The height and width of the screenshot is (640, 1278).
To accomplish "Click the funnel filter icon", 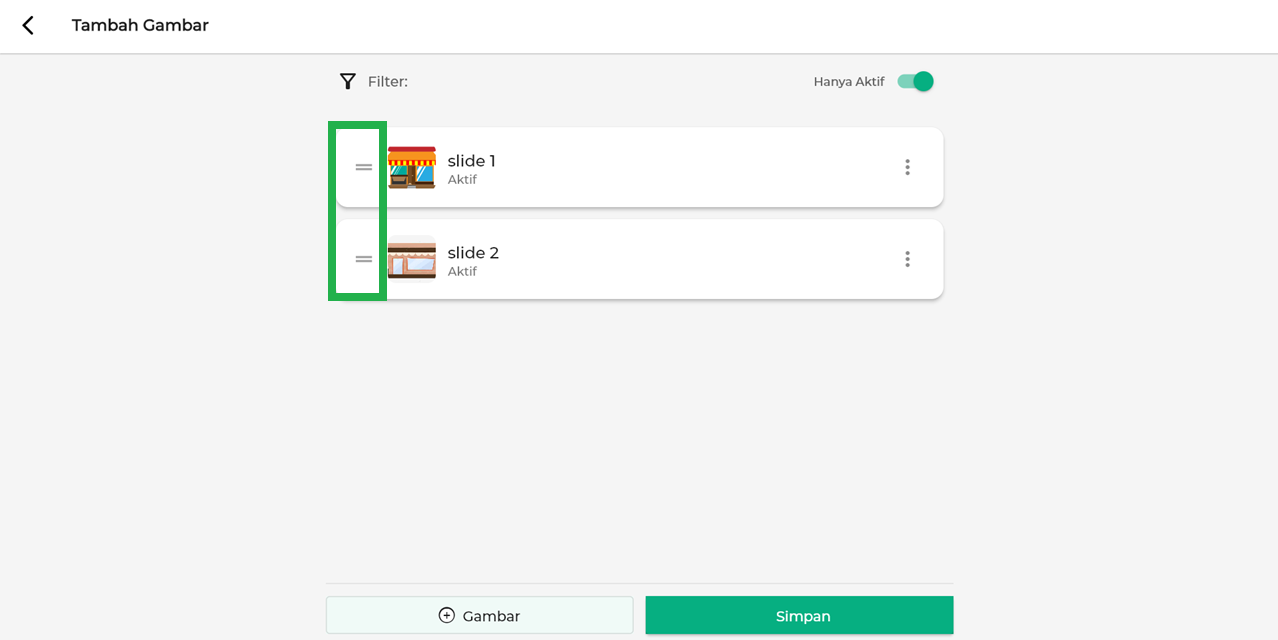I will pyautogui.click(x=348, y=82).
